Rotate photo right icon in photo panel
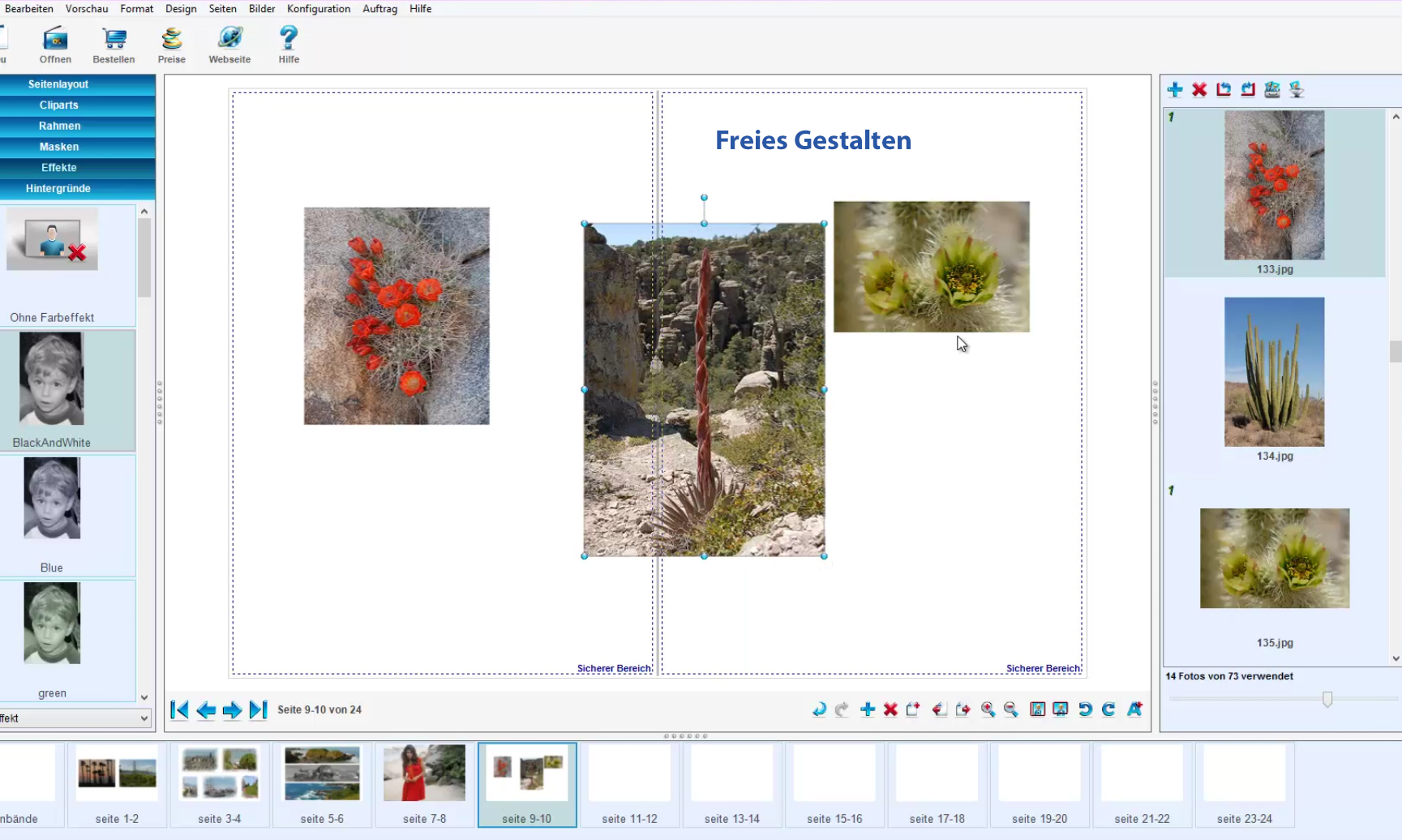Image resolution: width=1402 pixels, height=840 pixels. click(x=1248, y=89)
